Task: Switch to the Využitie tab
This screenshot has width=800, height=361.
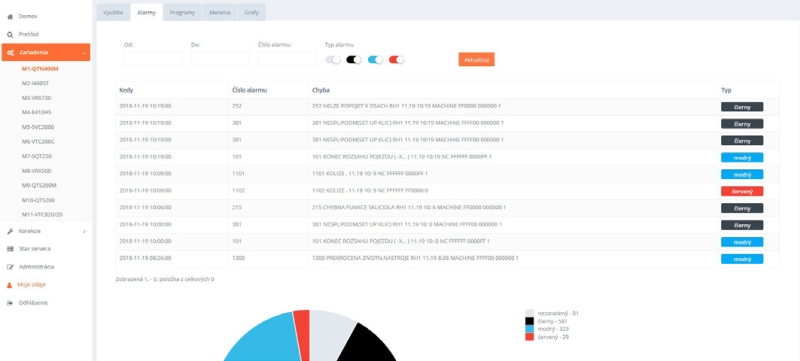Action: 113,12
